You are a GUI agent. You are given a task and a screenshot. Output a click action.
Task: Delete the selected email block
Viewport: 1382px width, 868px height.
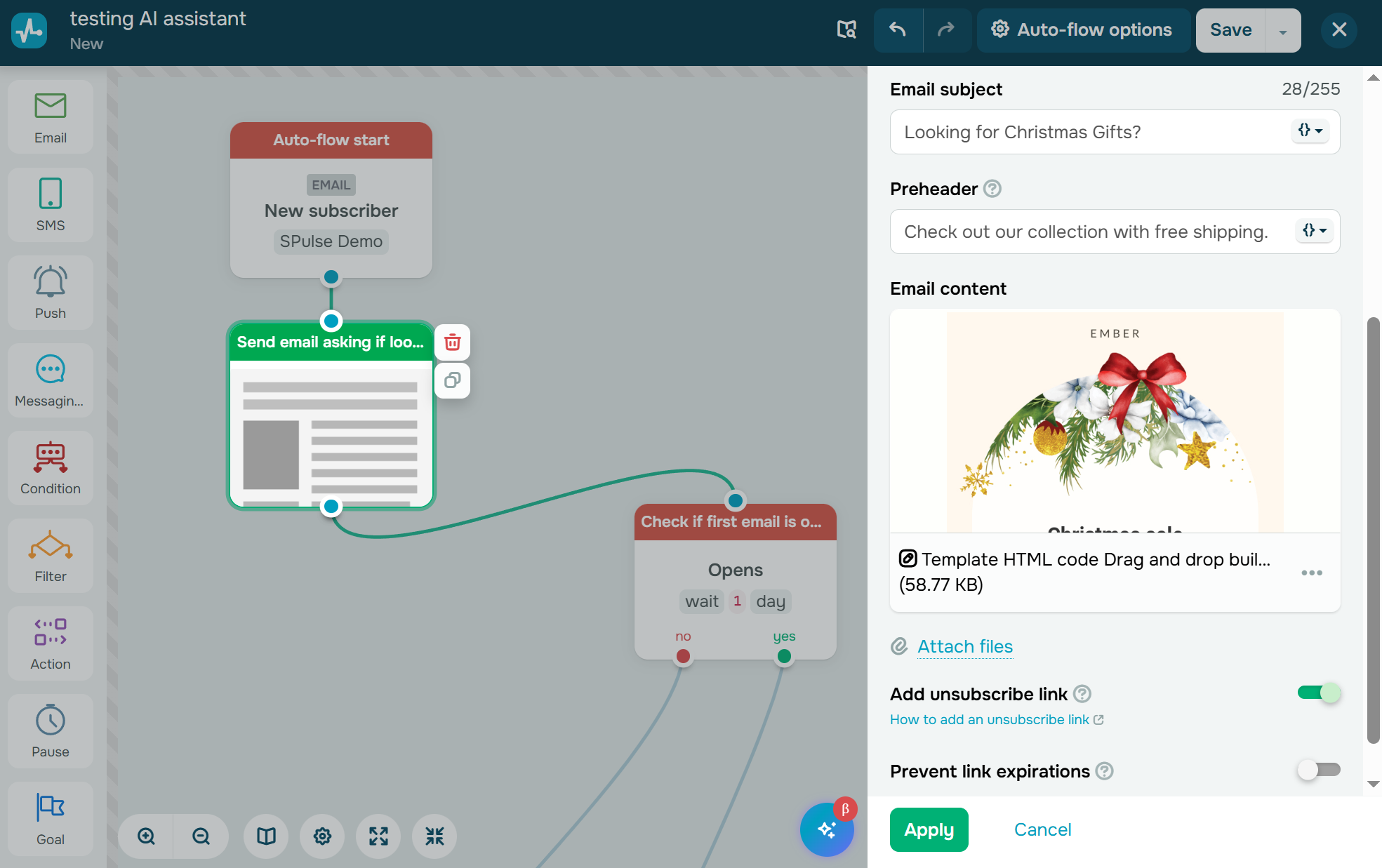point(453,342)
